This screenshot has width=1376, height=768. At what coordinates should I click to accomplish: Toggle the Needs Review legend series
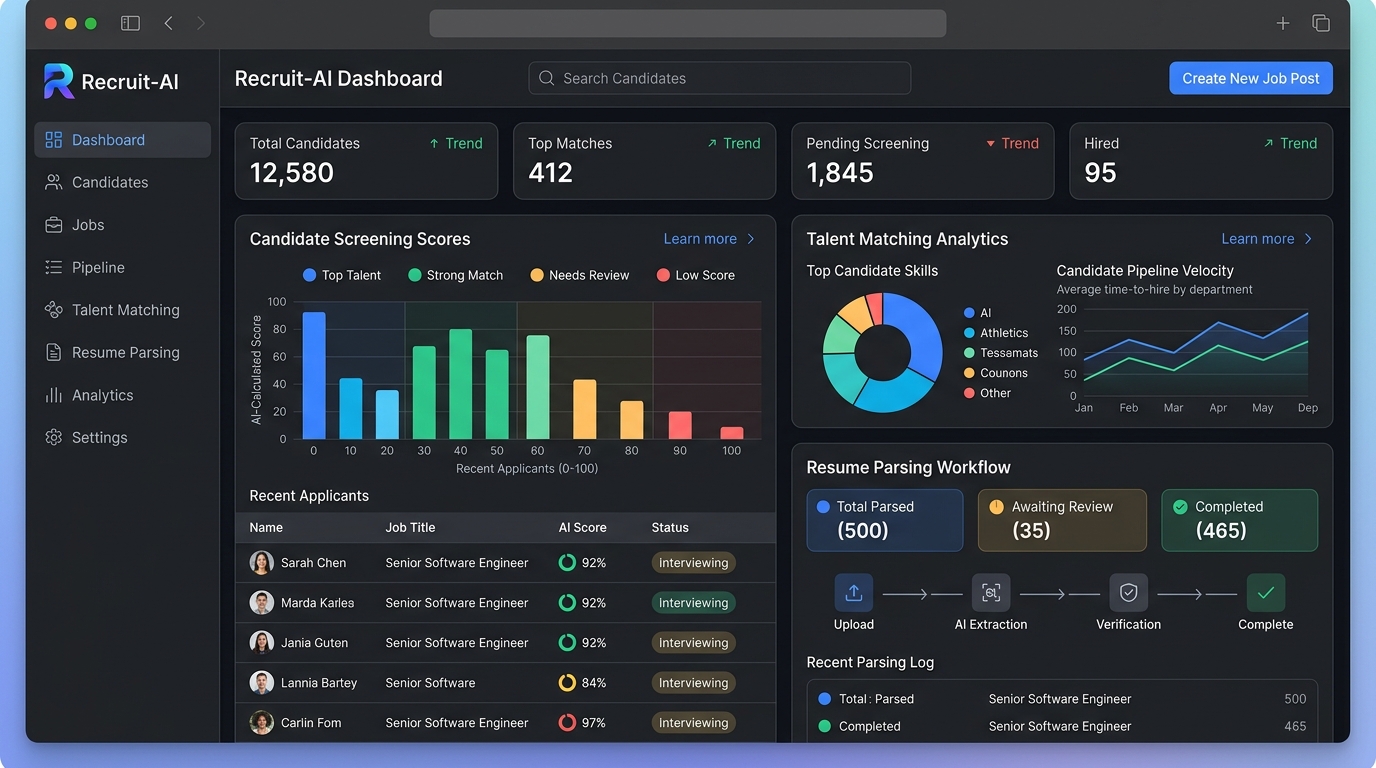579,275
